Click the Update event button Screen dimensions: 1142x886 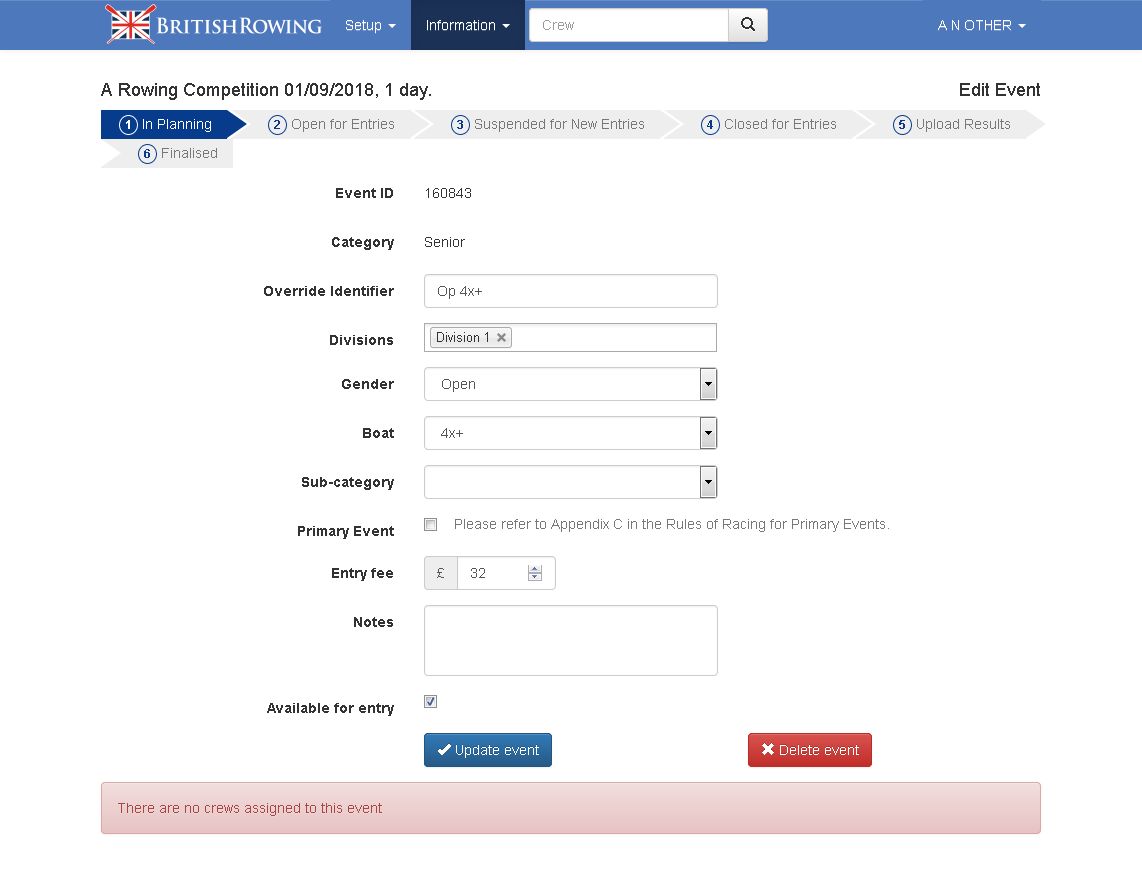(x=488, y=750)
